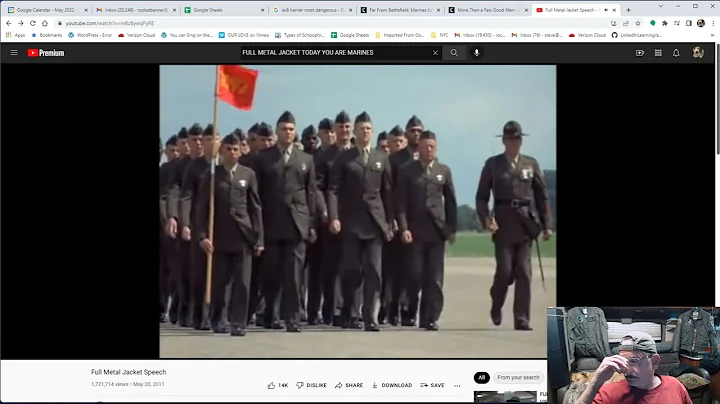
Task: Show more bookmarks overflow chevron
Action: pos(712,35)
